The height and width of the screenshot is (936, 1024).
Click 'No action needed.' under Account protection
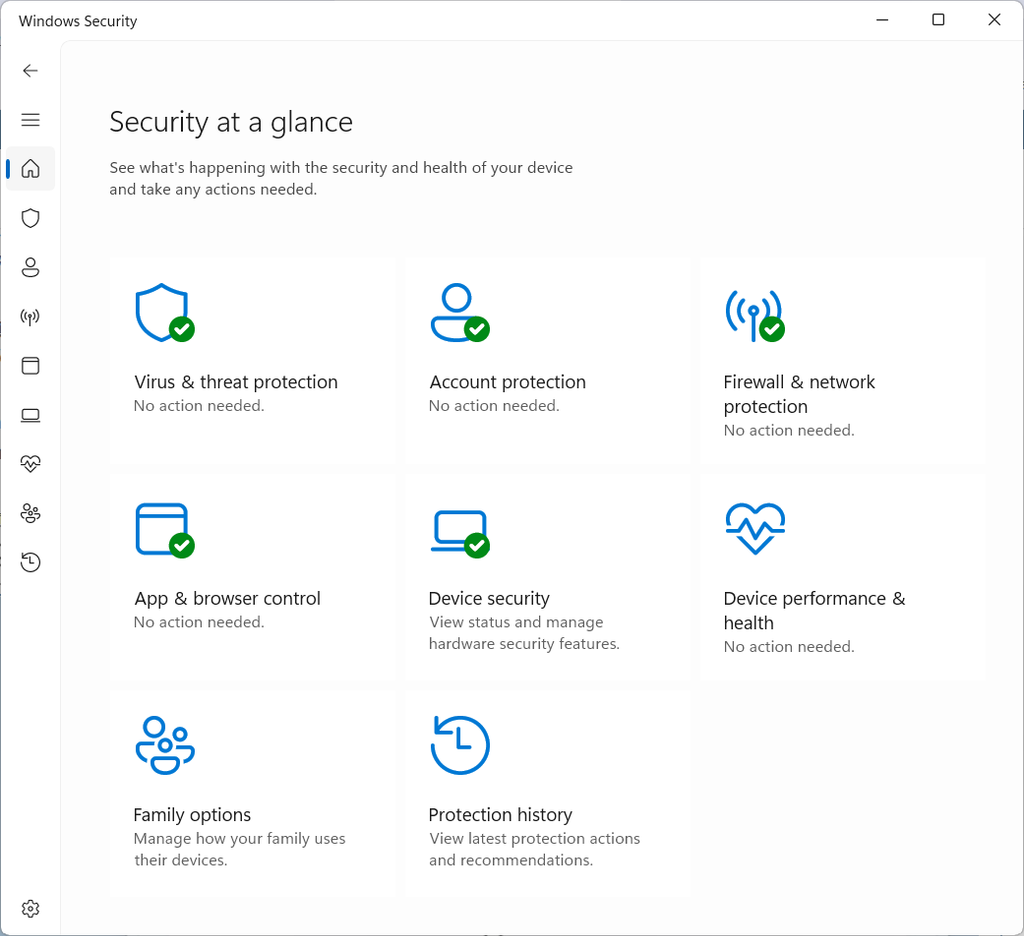pos(494,406)
